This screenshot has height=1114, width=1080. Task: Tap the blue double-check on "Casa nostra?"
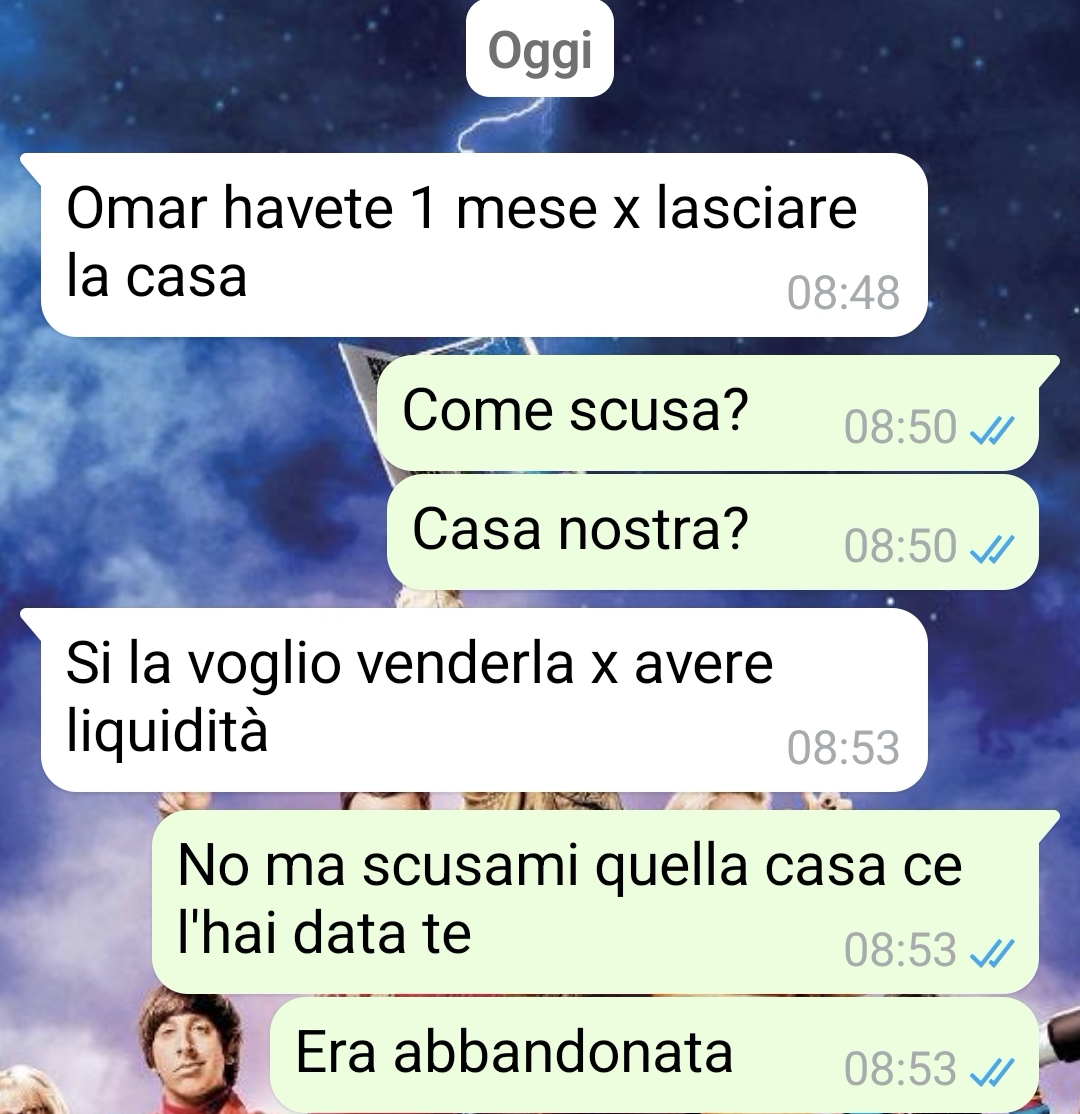click(x=991, y=548)
